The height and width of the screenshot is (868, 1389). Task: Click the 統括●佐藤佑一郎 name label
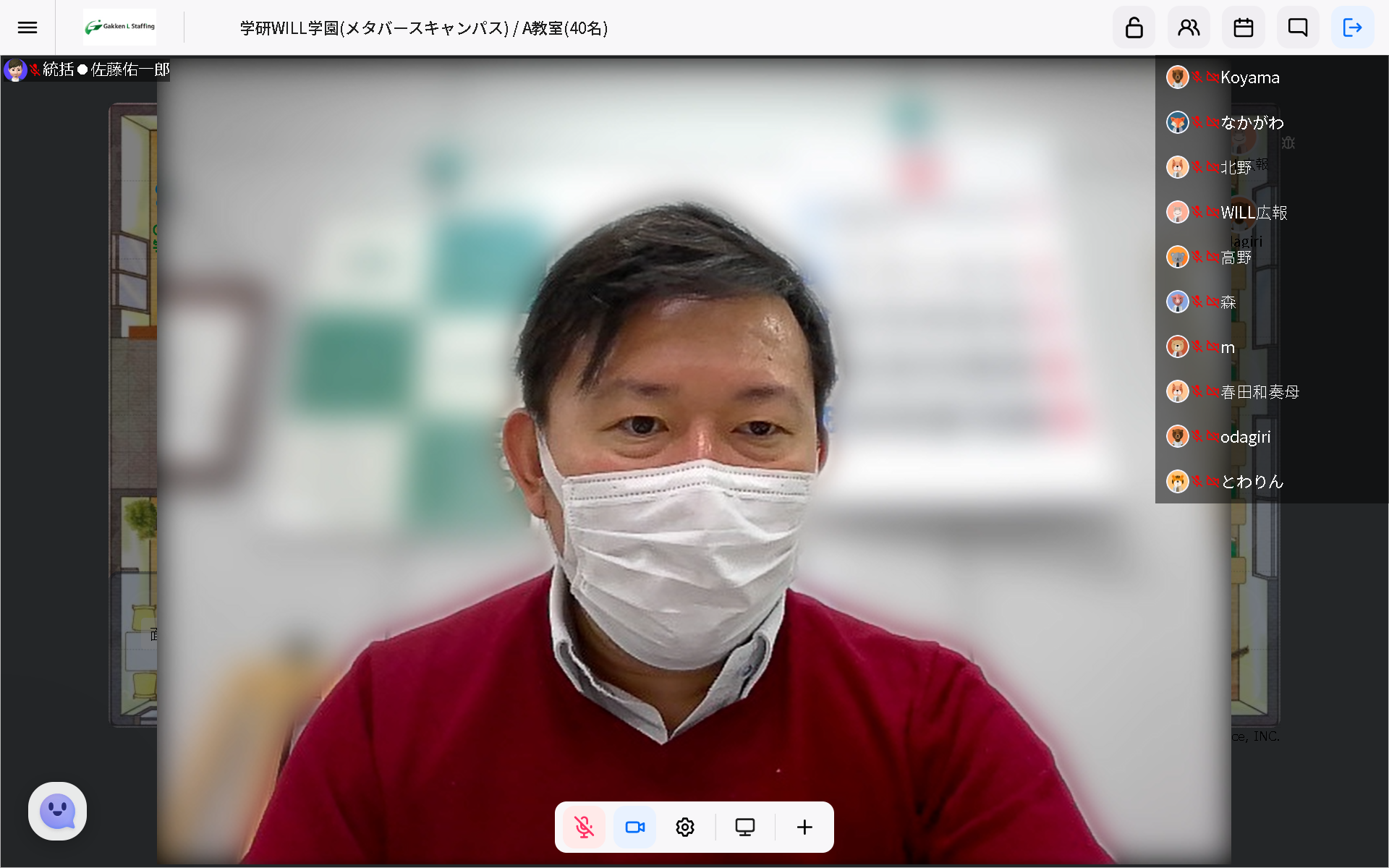106,69
